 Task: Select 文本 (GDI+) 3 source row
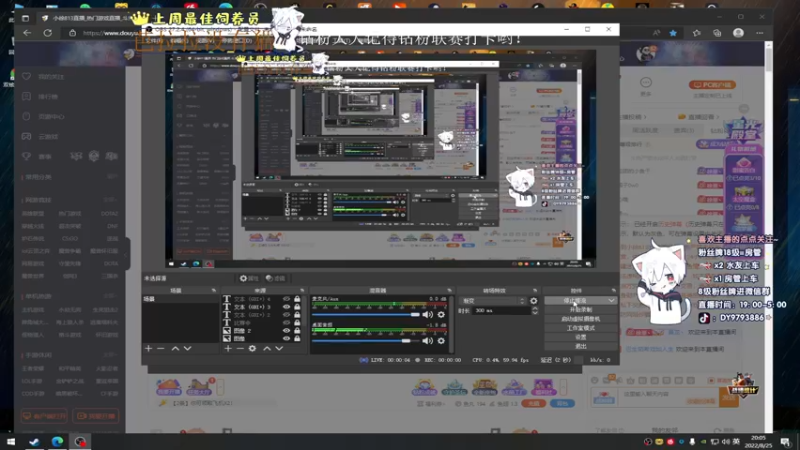click(x=263, y=307)
